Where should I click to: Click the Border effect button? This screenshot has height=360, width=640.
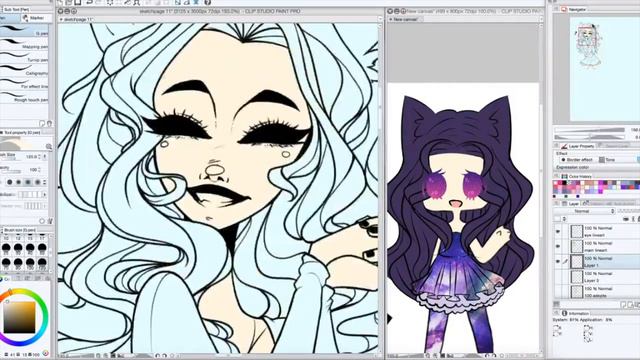point(576,160)
